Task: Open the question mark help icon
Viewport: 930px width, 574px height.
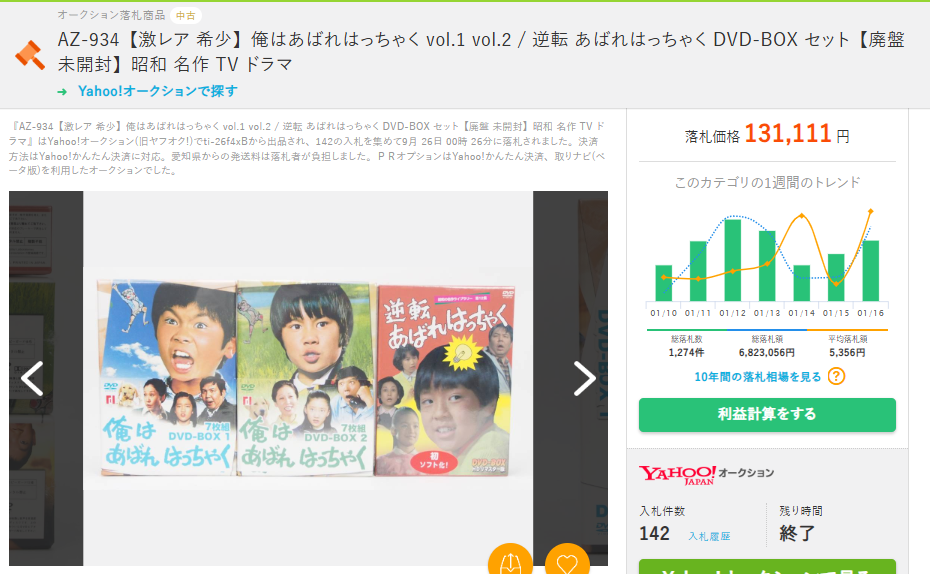Action: [836, 377]
